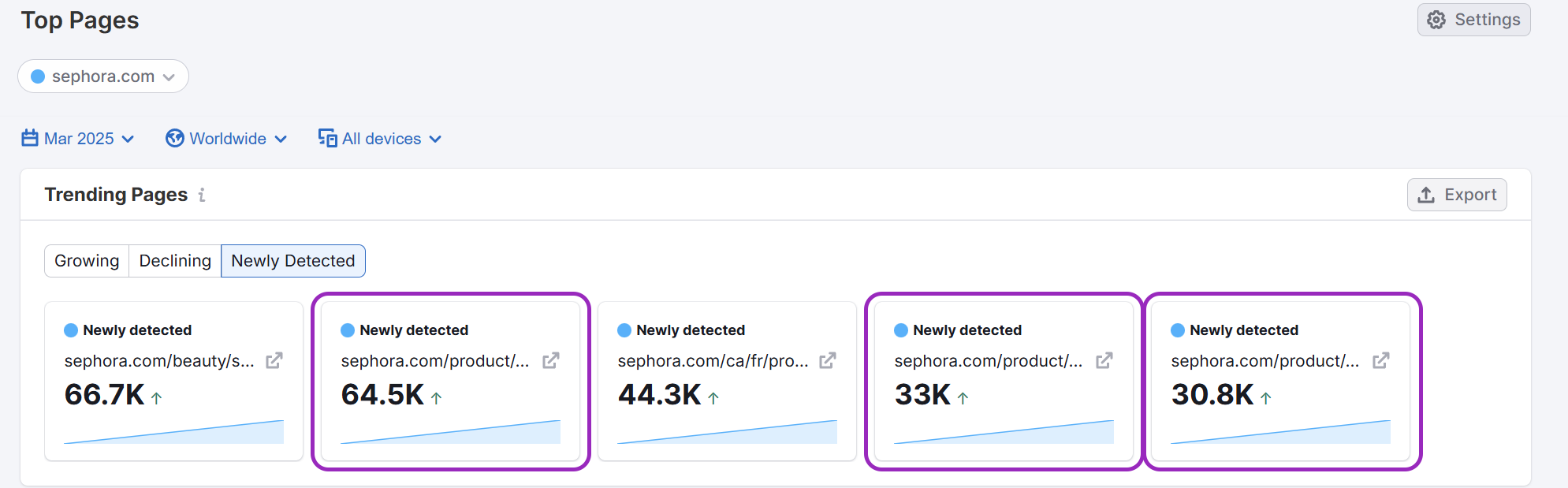This screenshot has width=1568, height=488.
Task: Export the Trending Pages data
Action: pyautogui.click(x=1456, y=195)
